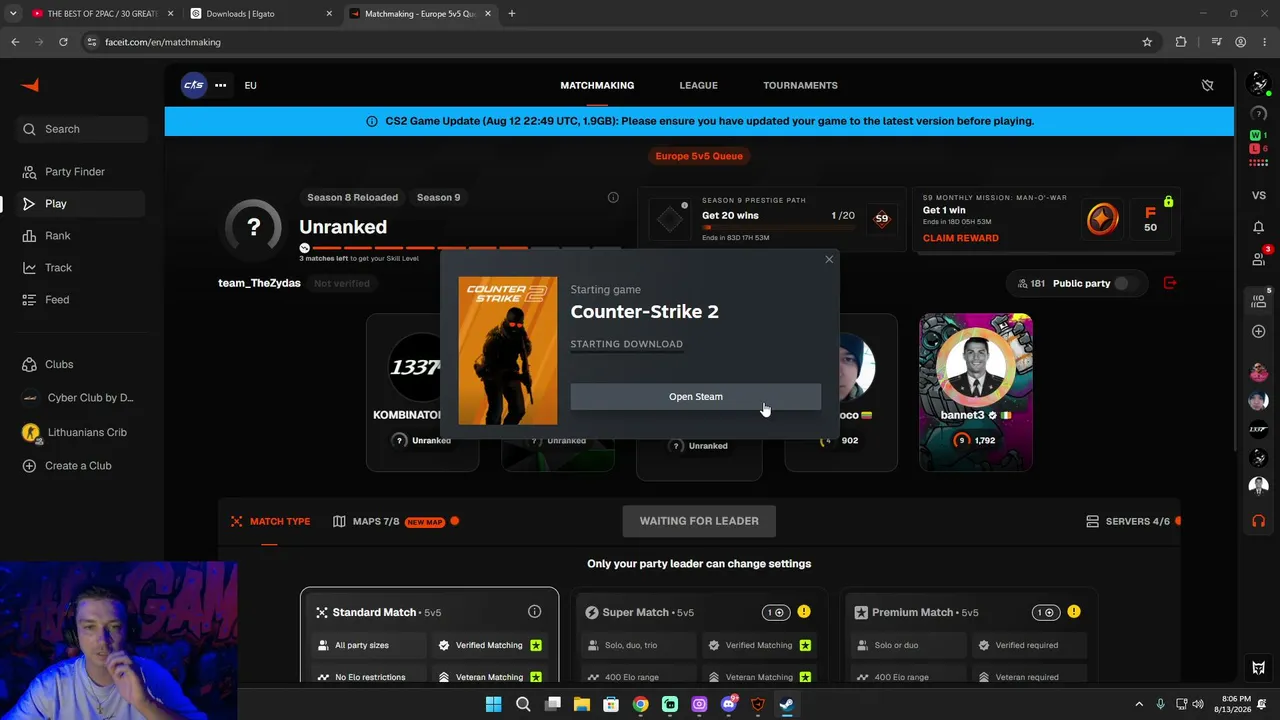Image resolution: width=1280 pixels, height=720 pixels.
Task: Click the Search field in sidebar
Action: click(82, 129)
